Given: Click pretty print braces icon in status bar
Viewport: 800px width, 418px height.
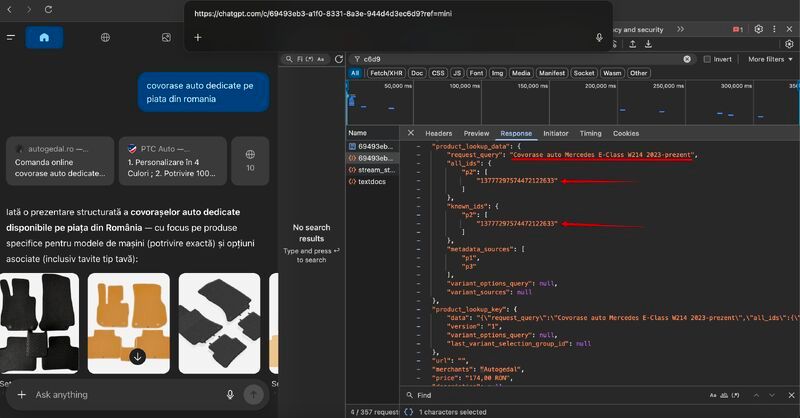Looking at the screenshot, I should pos(408,411).
